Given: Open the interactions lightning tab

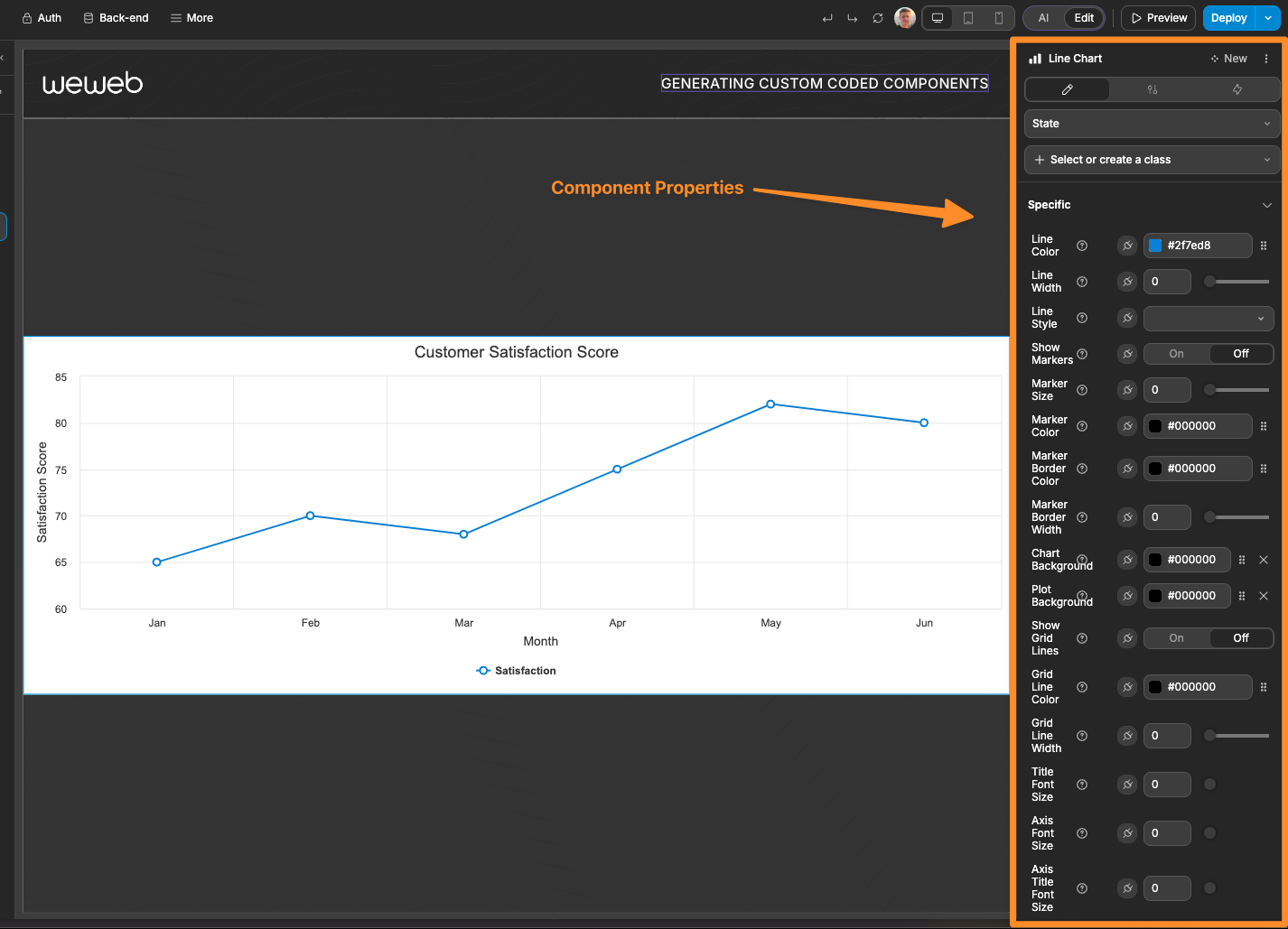Looking at the screenshot, I should click(1237, 89).
